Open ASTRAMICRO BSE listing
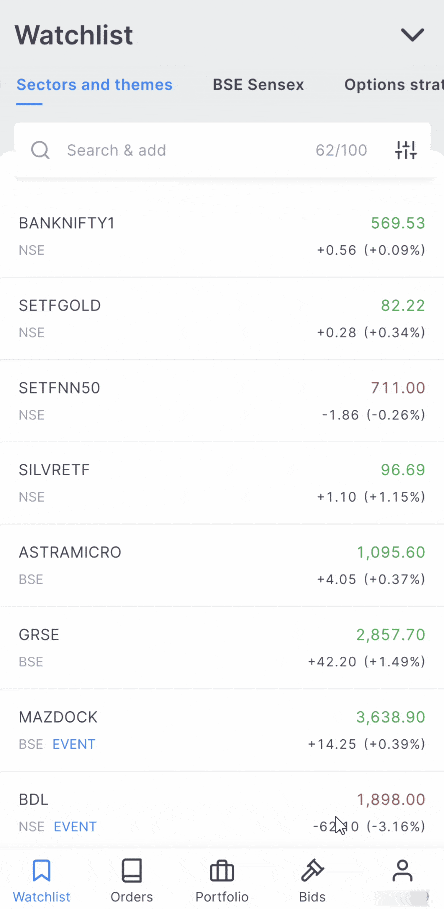The height and width of the screenshot is (909, 444). click(x=222, y=565)
